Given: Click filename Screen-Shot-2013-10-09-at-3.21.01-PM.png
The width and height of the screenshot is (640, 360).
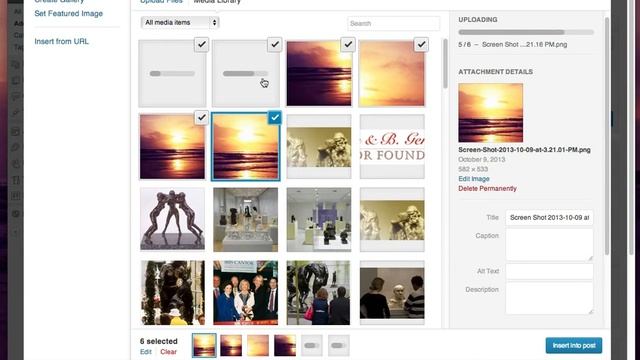Looking at the screenshot, I should click(524, 150).
